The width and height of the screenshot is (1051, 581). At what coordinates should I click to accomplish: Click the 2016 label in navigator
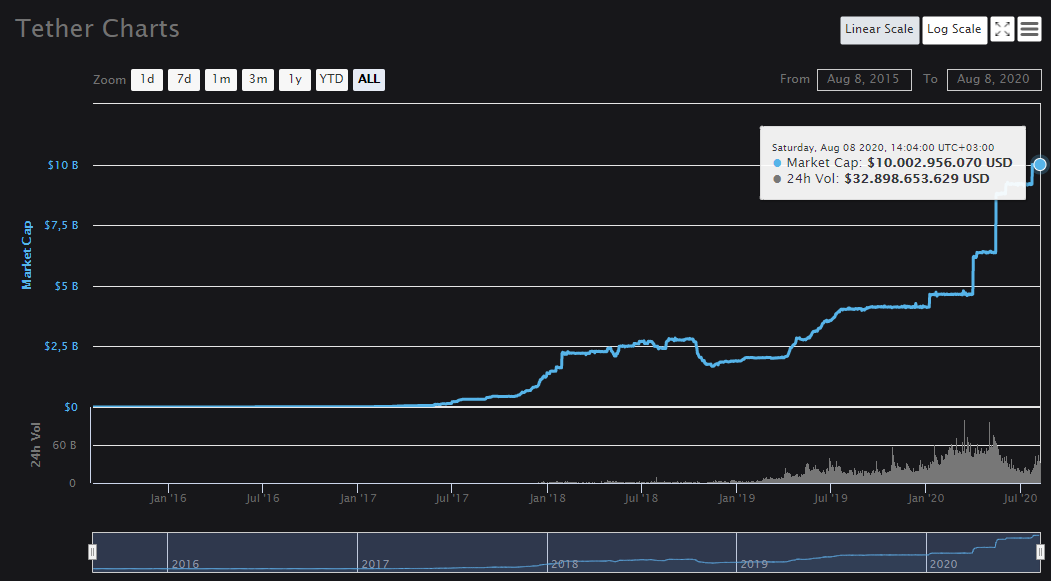click(x=185, y=564)
